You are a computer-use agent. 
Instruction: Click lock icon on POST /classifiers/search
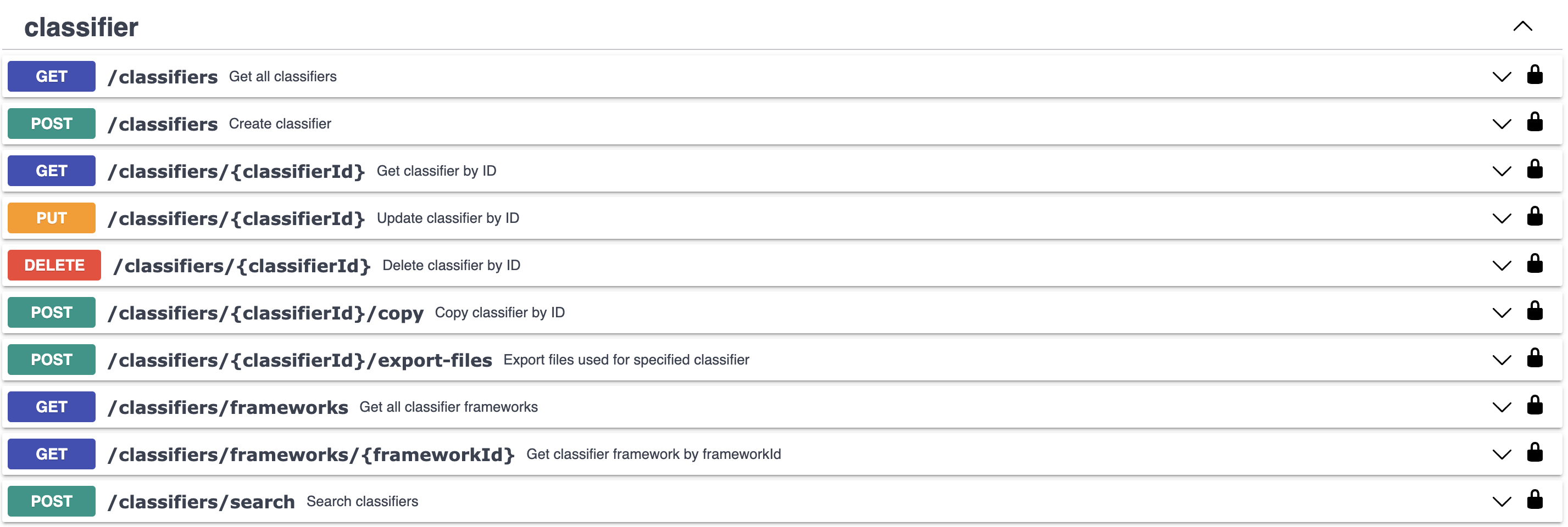coord(1535,500)
